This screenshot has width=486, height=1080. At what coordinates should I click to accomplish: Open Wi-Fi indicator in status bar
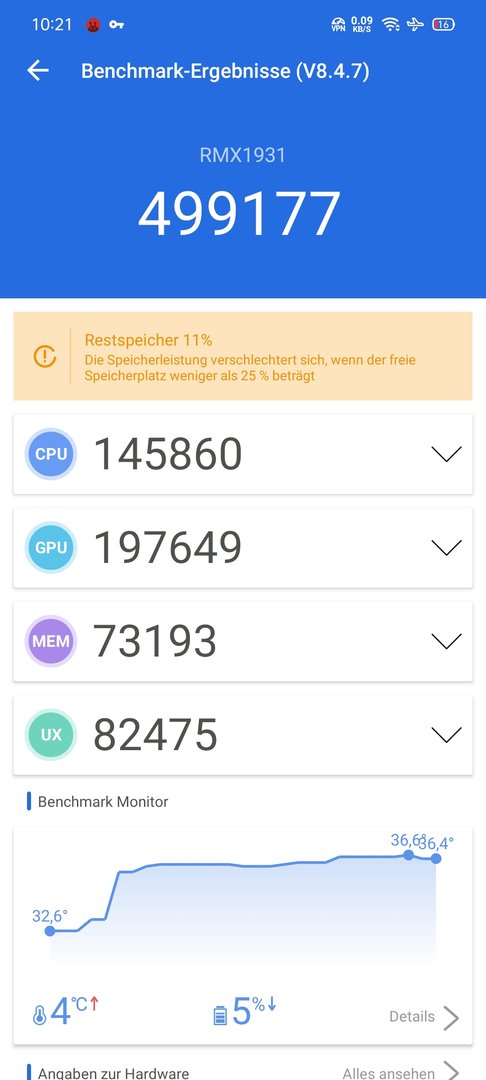pos(391,25)
